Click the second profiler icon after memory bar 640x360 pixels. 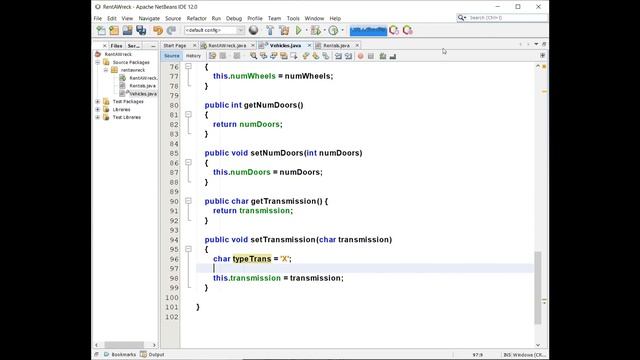click(x=407, y=30)
